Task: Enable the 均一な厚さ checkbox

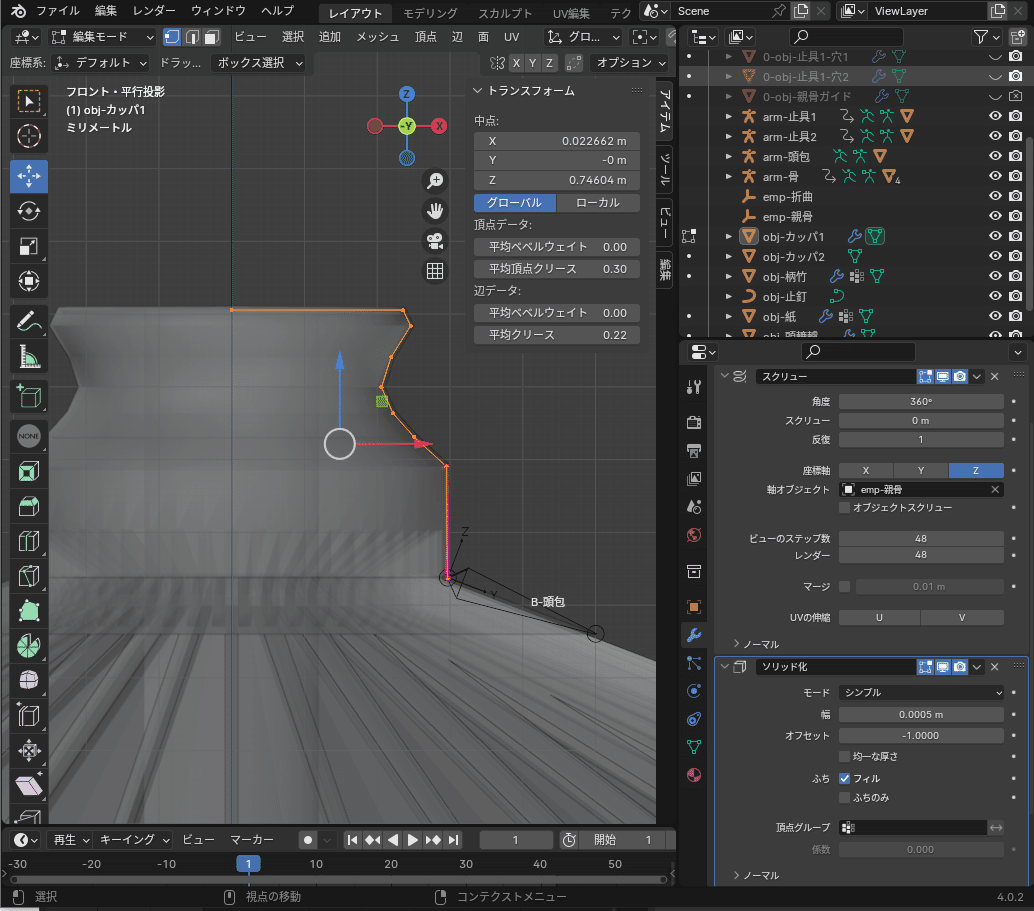Action: [844, 756]
